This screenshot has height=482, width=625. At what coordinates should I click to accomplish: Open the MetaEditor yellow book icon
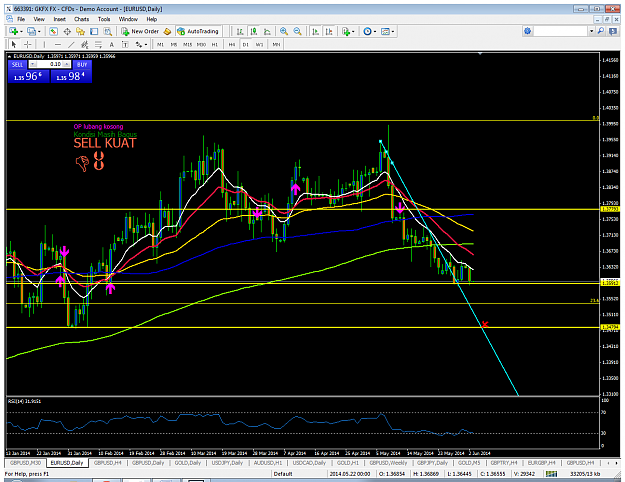click(x=167, y=31)
